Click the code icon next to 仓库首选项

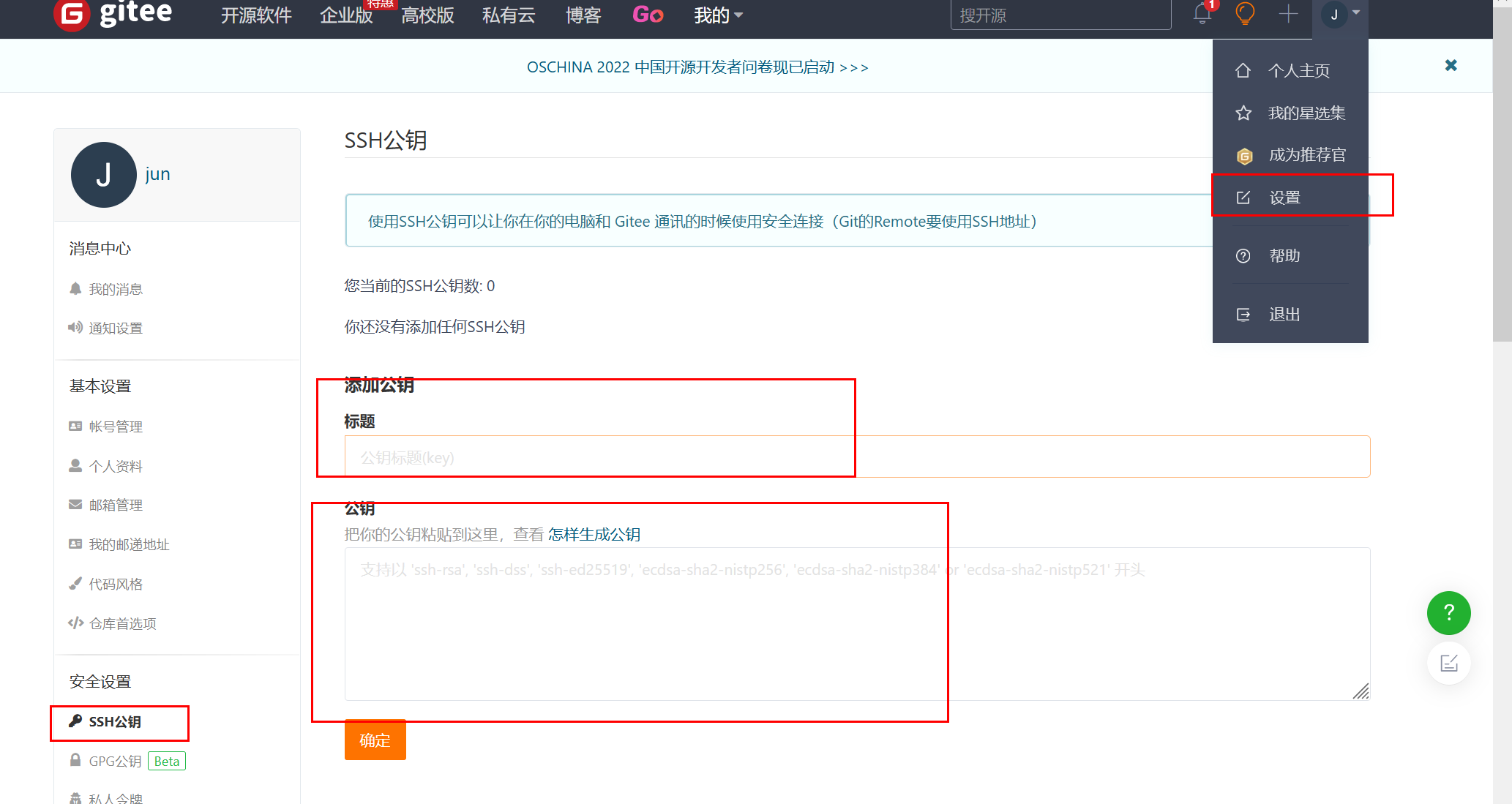(x=76, y=623)
